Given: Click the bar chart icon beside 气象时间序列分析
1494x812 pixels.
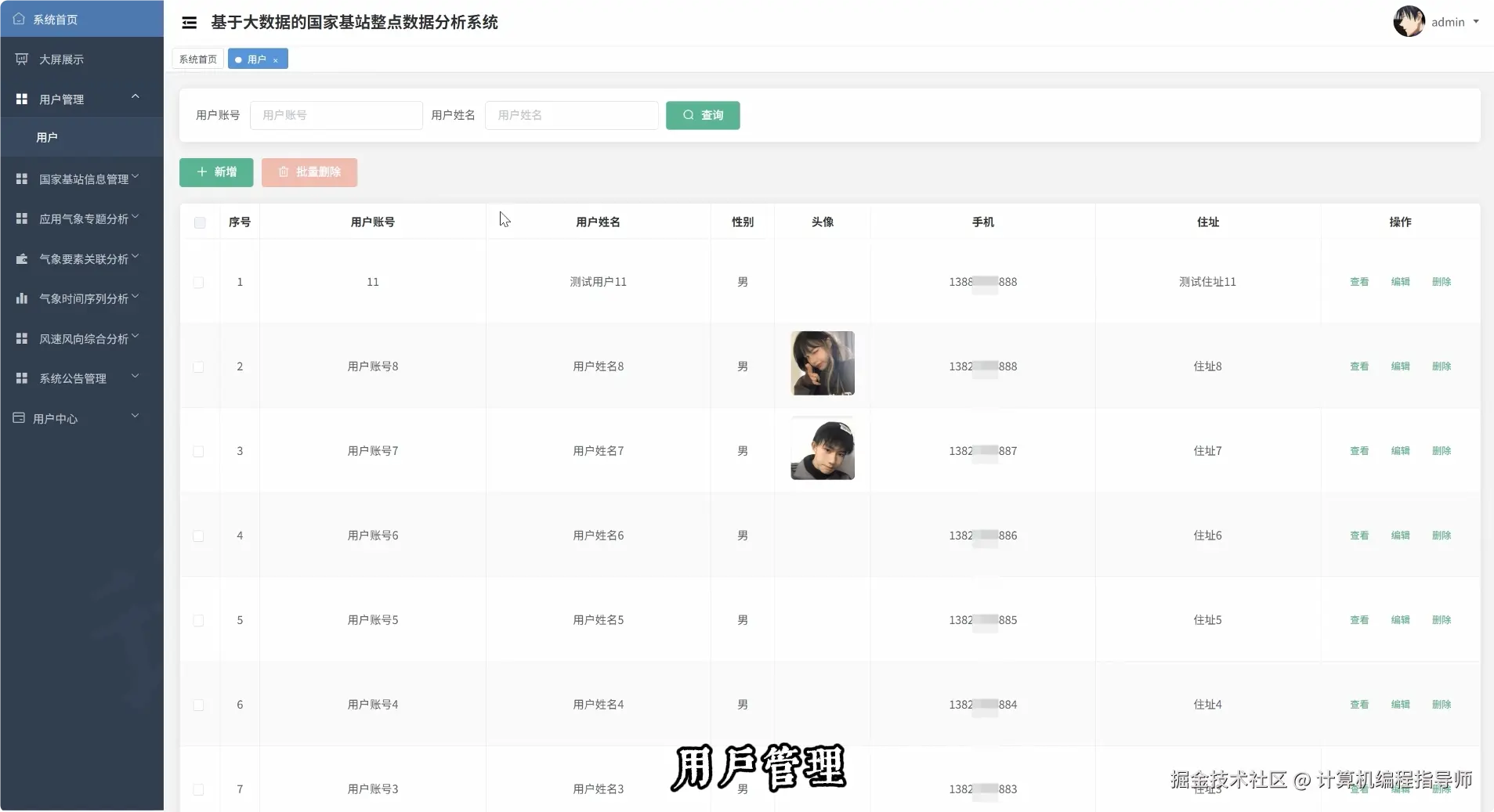Looking at the screenshot, I should pos(22,298).
